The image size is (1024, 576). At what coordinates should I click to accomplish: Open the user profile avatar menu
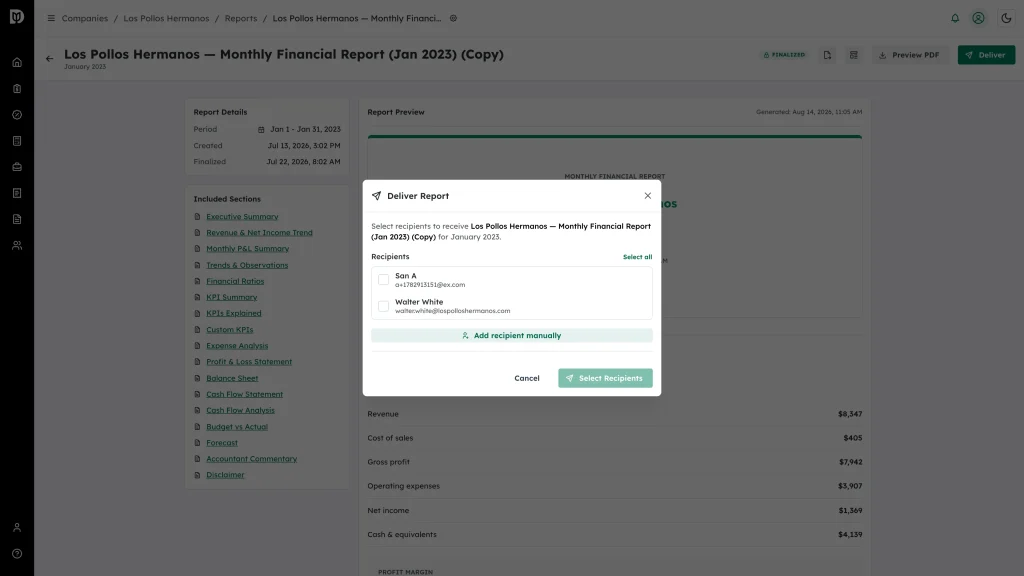978,18
